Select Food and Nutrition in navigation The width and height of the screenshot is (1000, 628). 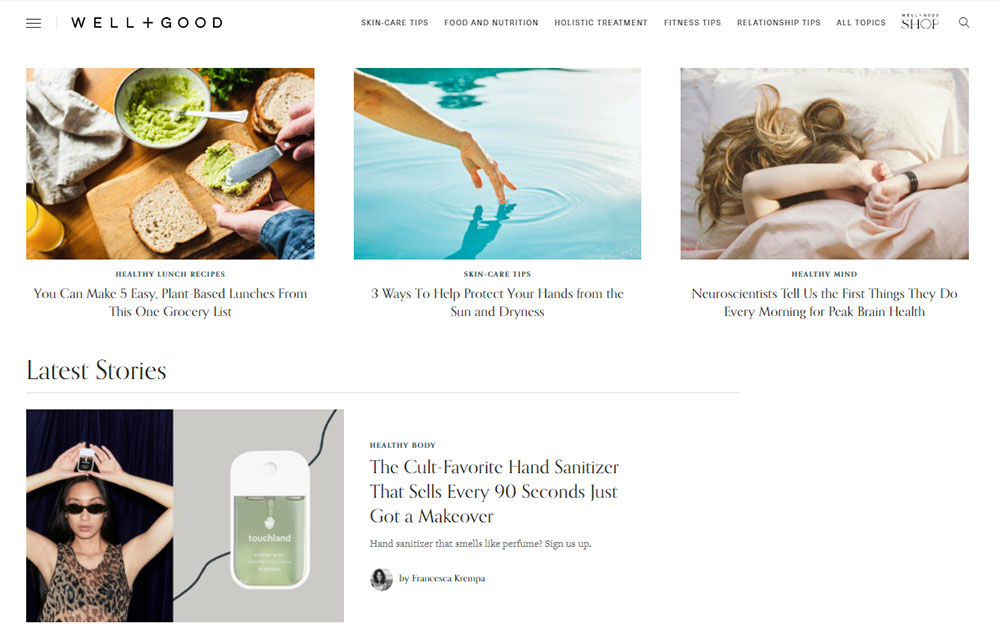(491, 22)
